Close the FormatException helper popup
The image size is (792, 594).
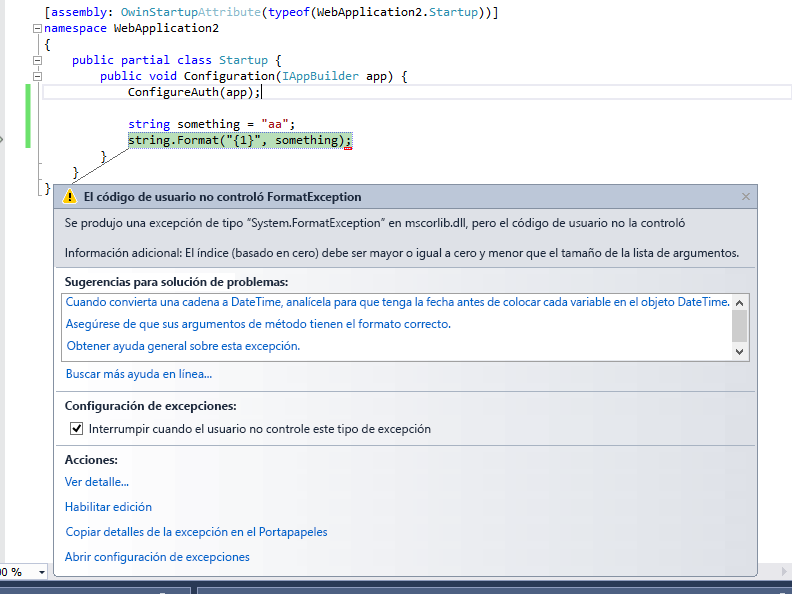[746, 197]
